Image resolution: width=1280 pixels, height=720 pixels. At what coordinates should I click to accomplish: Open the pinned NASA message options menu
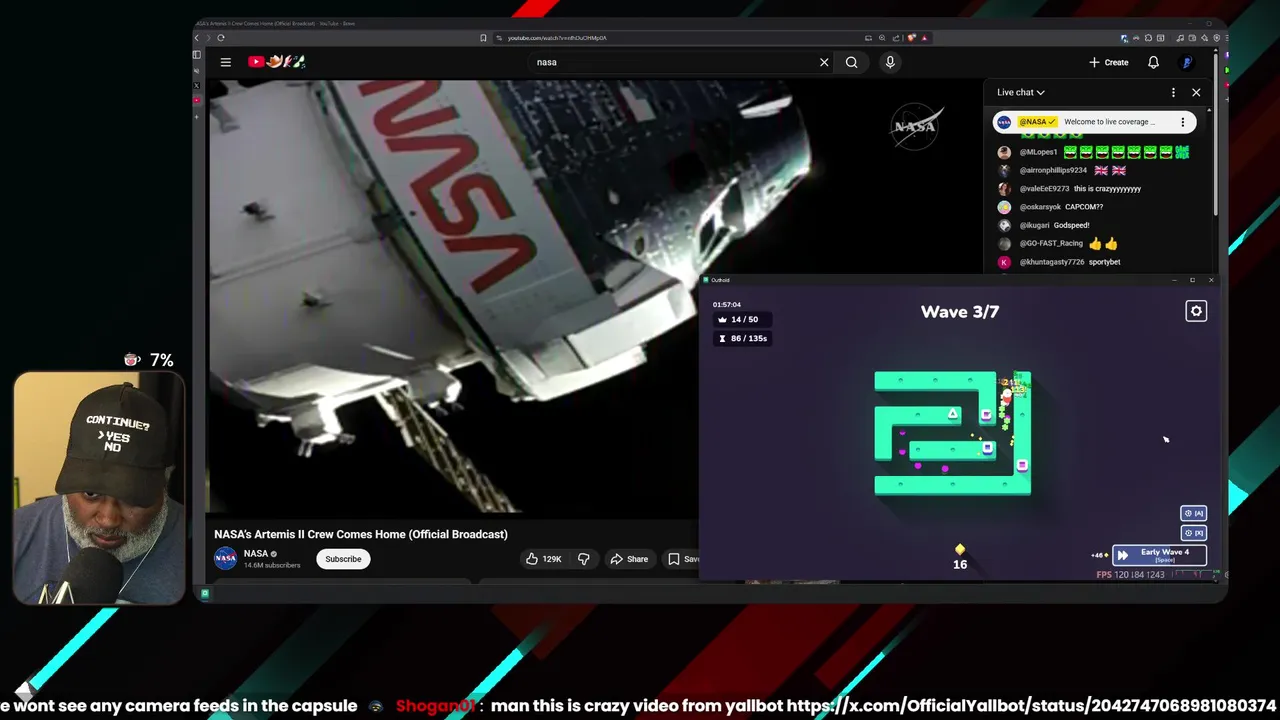(1182, 122)
